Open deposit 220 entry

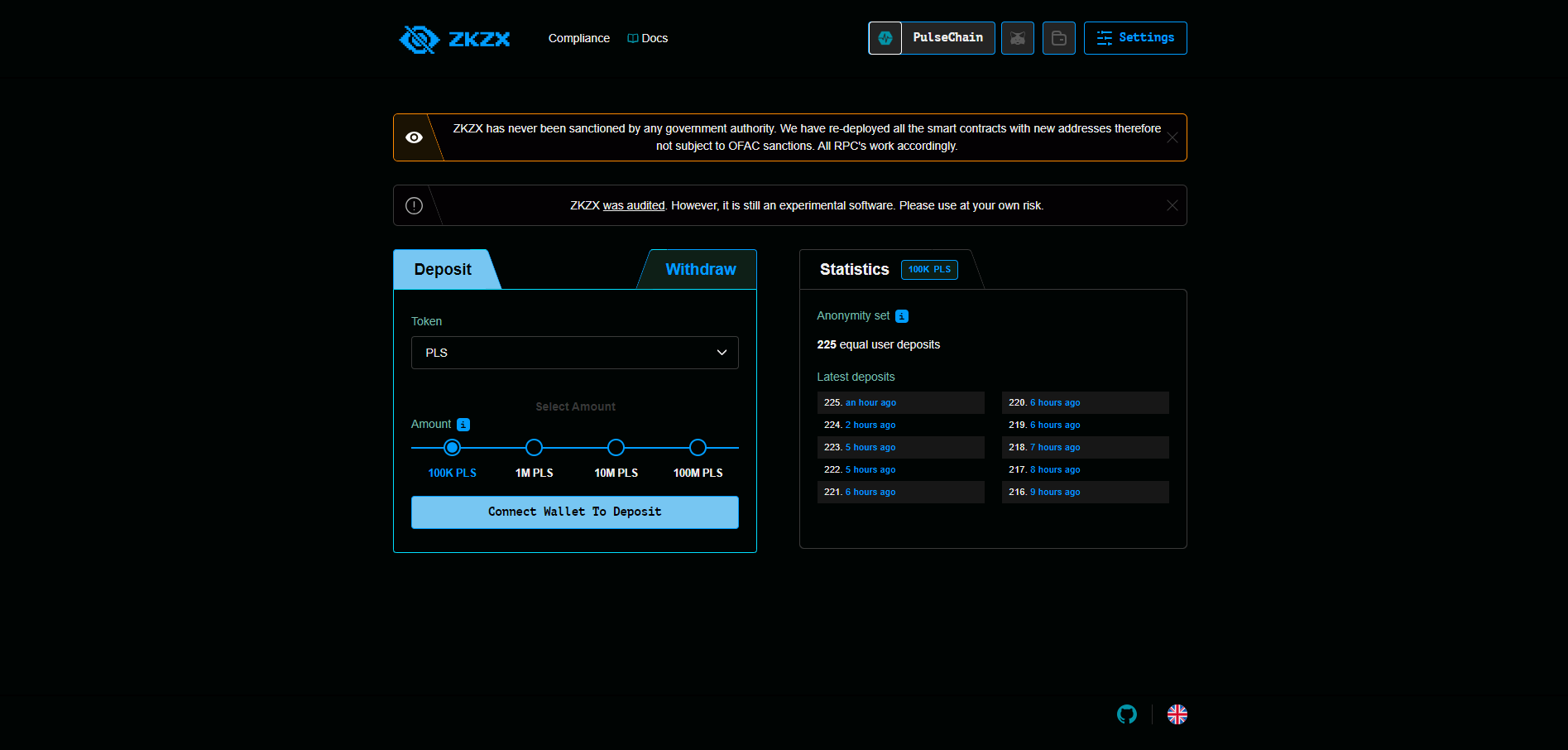1086,402
